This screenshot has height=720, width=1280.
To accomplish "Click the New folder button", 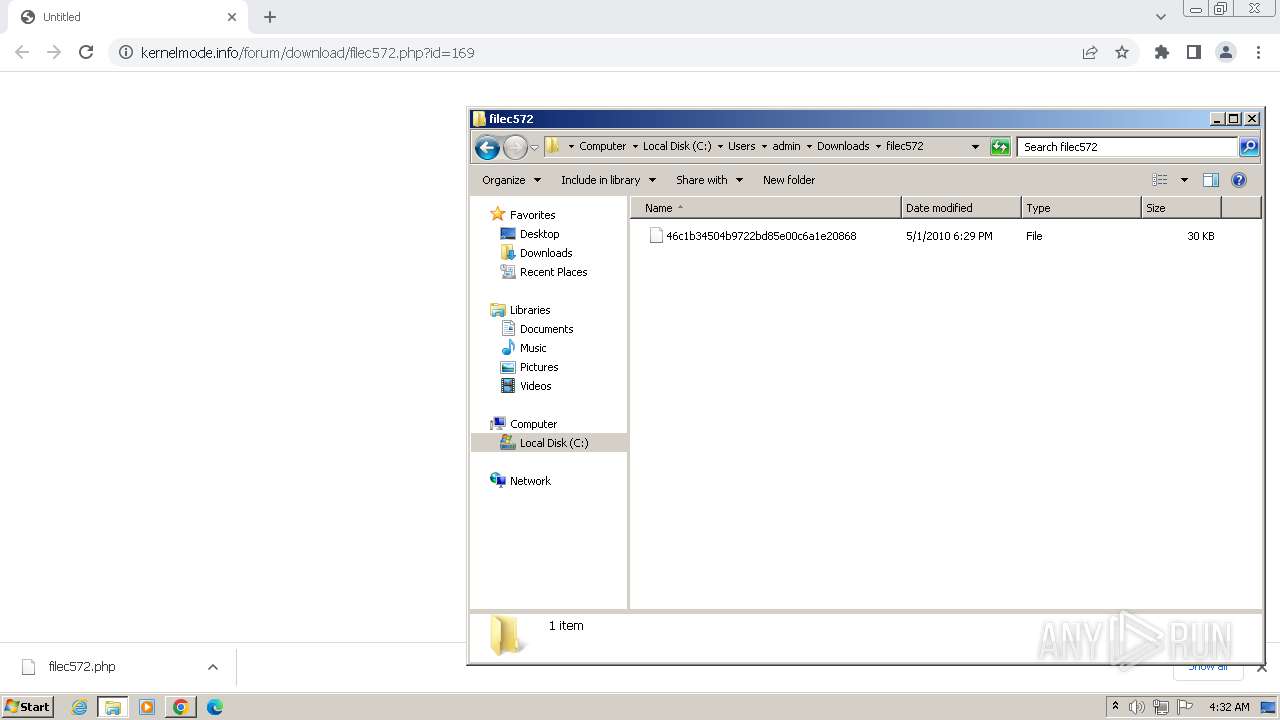I will point(789,180).
